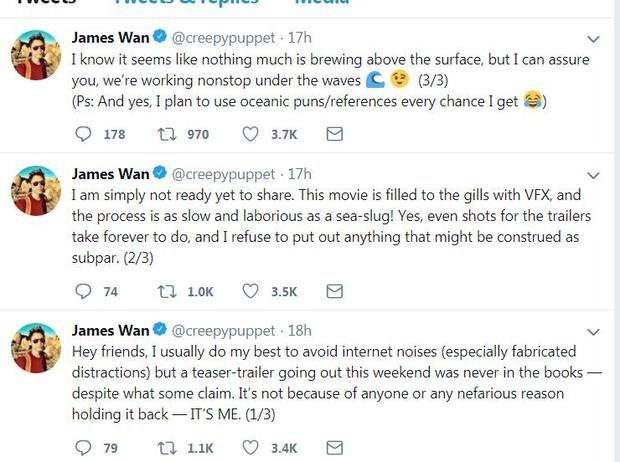620x462 pixels.
Task: Retweet the (3/3) oceanic puns tweet
Action: click(x=166, y=134)
